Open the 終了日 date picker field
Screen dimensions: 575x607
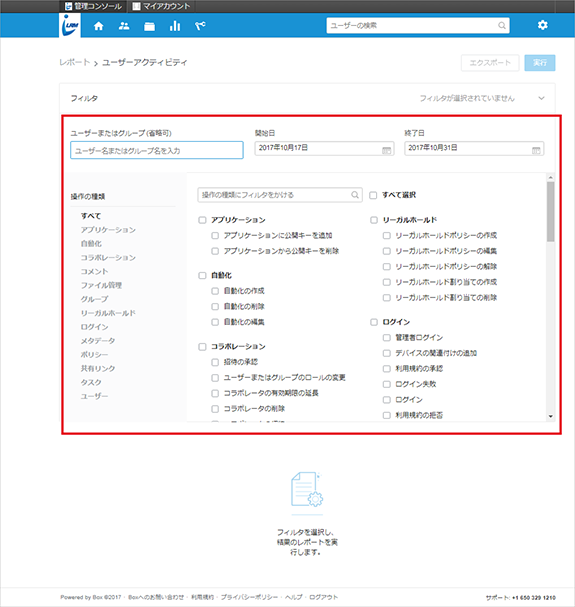pos(474,148)
